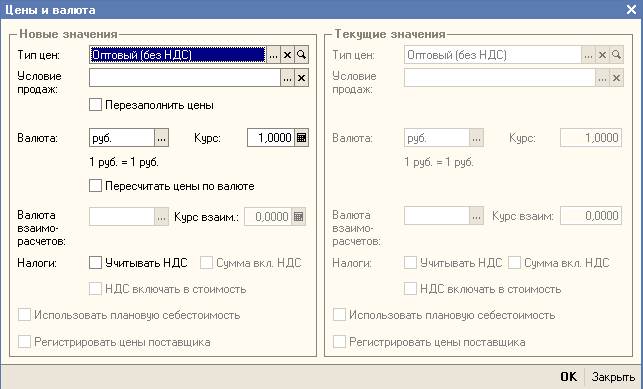
Task: Open Валюта picker in Текущие значения
Action: click(x=477, y=138)
